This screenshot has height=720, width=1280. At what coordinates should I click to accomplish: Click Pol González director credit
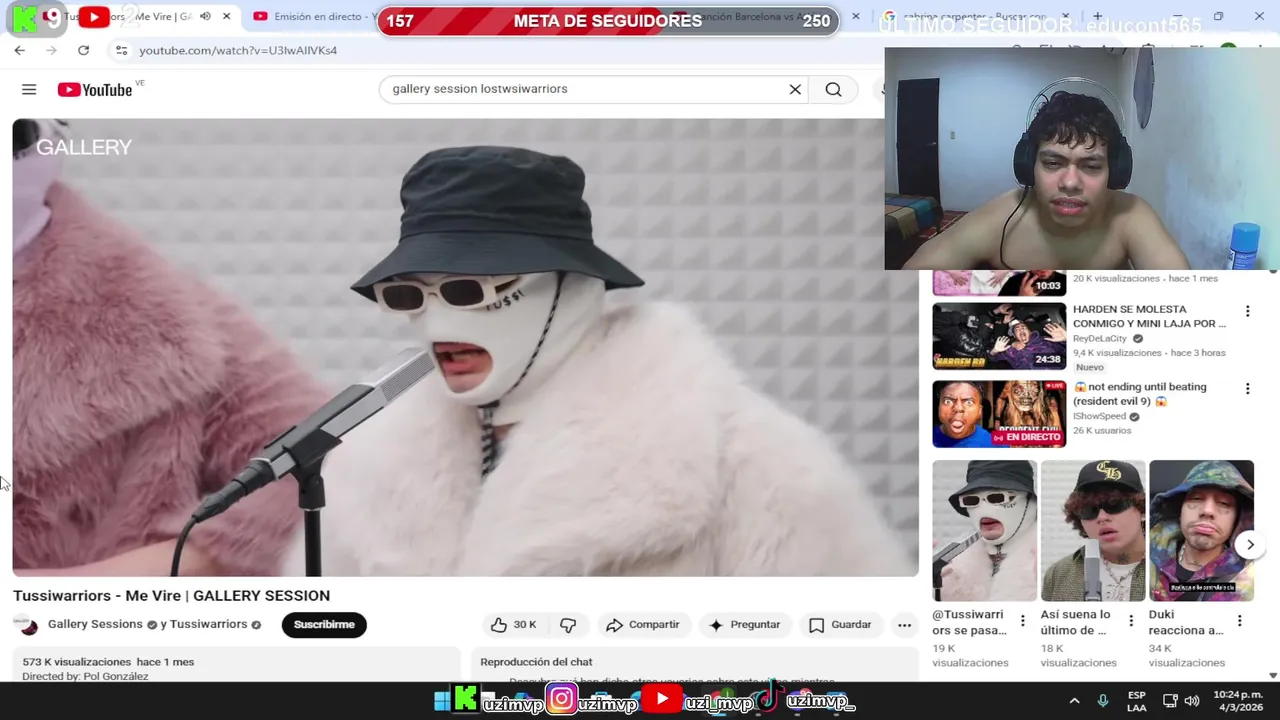pyautogui.click(x=115, y=677)
